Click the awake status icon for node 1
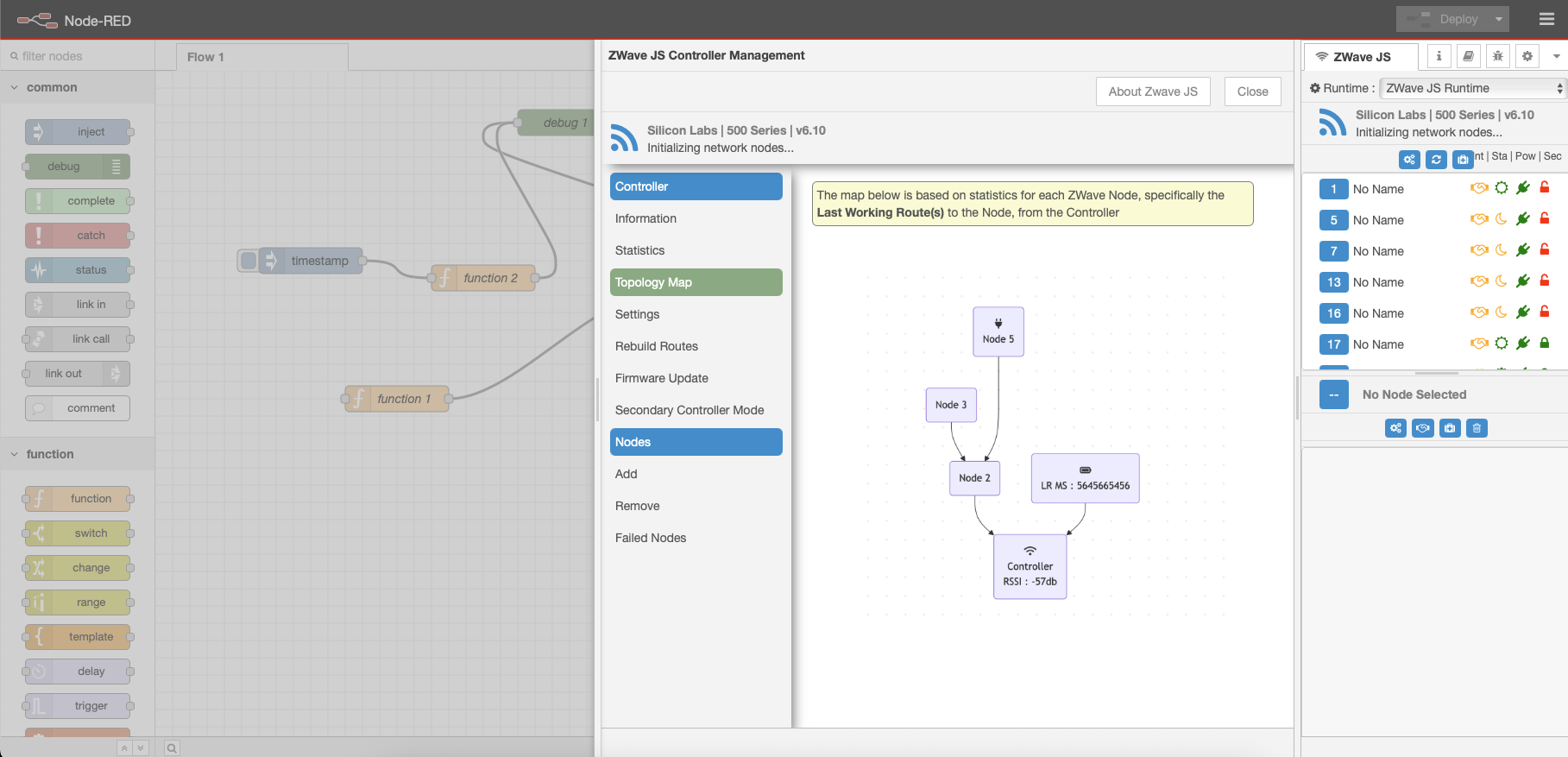 [x=1502, y=188]
